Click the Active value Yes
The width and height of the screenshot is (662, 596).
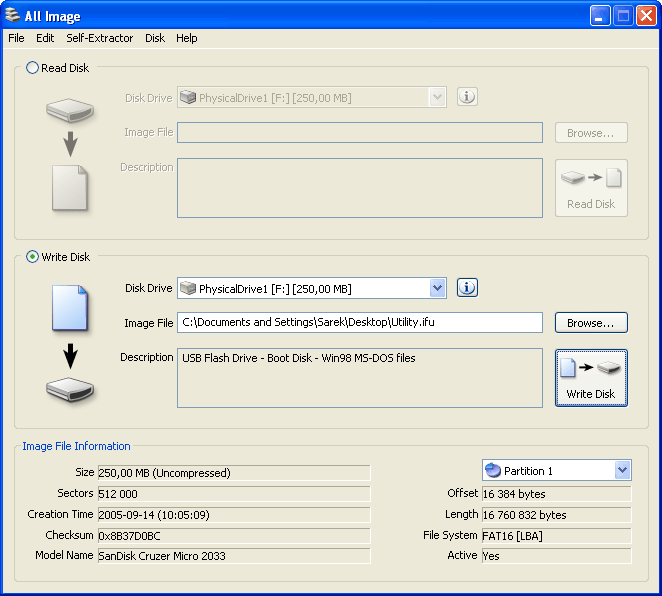point(556,556)
